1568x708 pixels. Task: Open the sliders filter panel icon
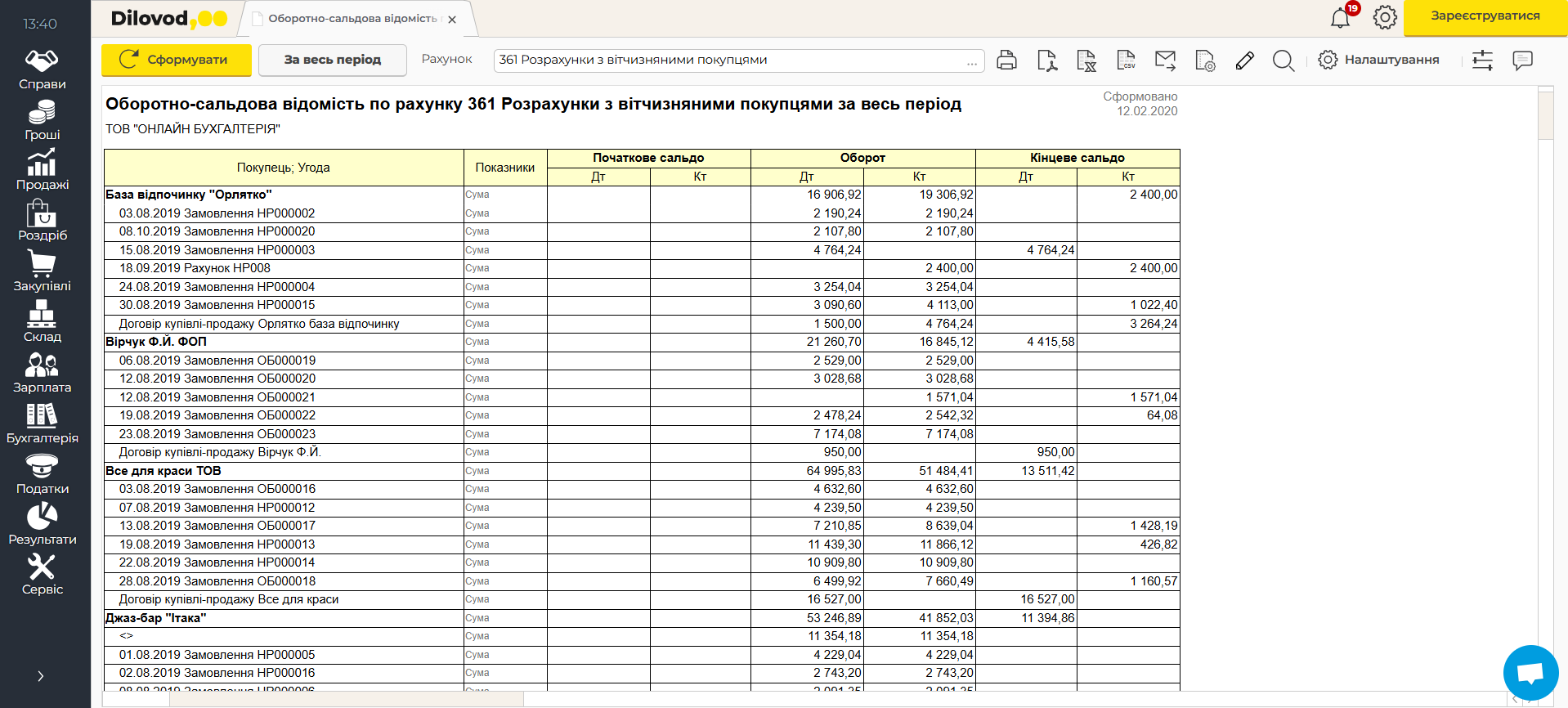(x=1482, y=60)
